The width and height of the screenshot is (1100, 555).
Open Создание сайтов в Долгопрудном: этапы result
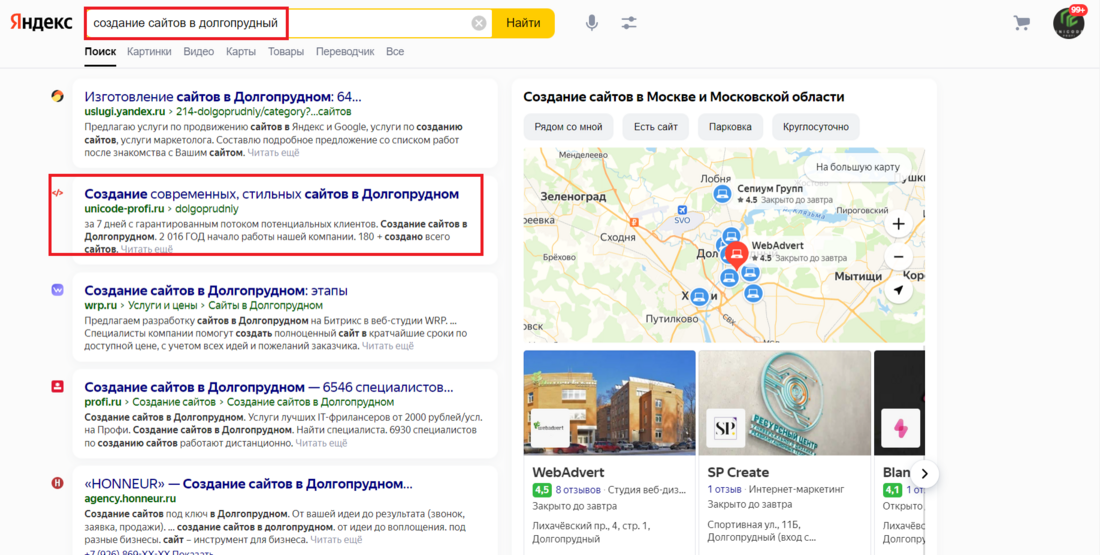(x=216, y=290)
